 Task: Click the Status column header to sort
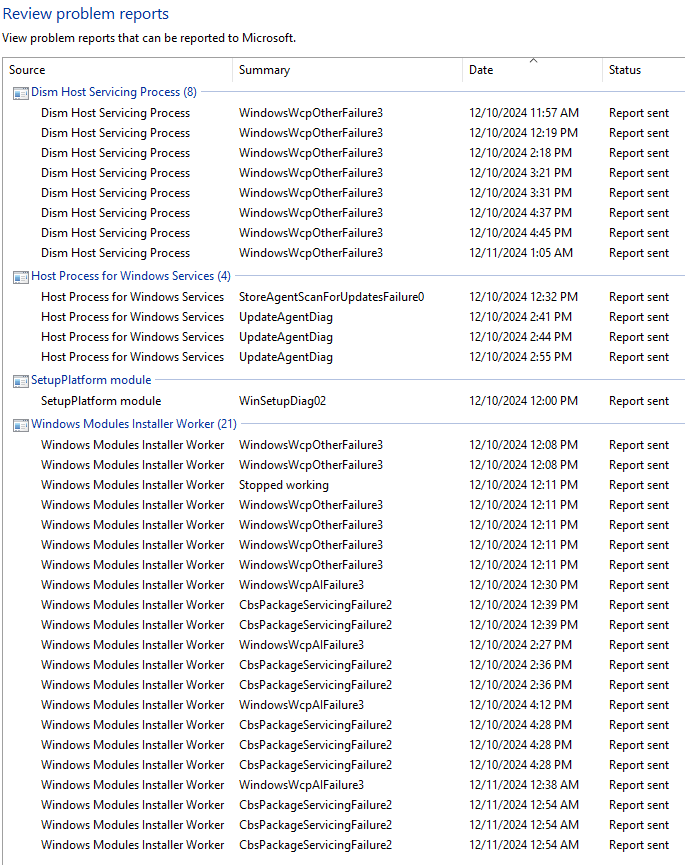[624, 70]
